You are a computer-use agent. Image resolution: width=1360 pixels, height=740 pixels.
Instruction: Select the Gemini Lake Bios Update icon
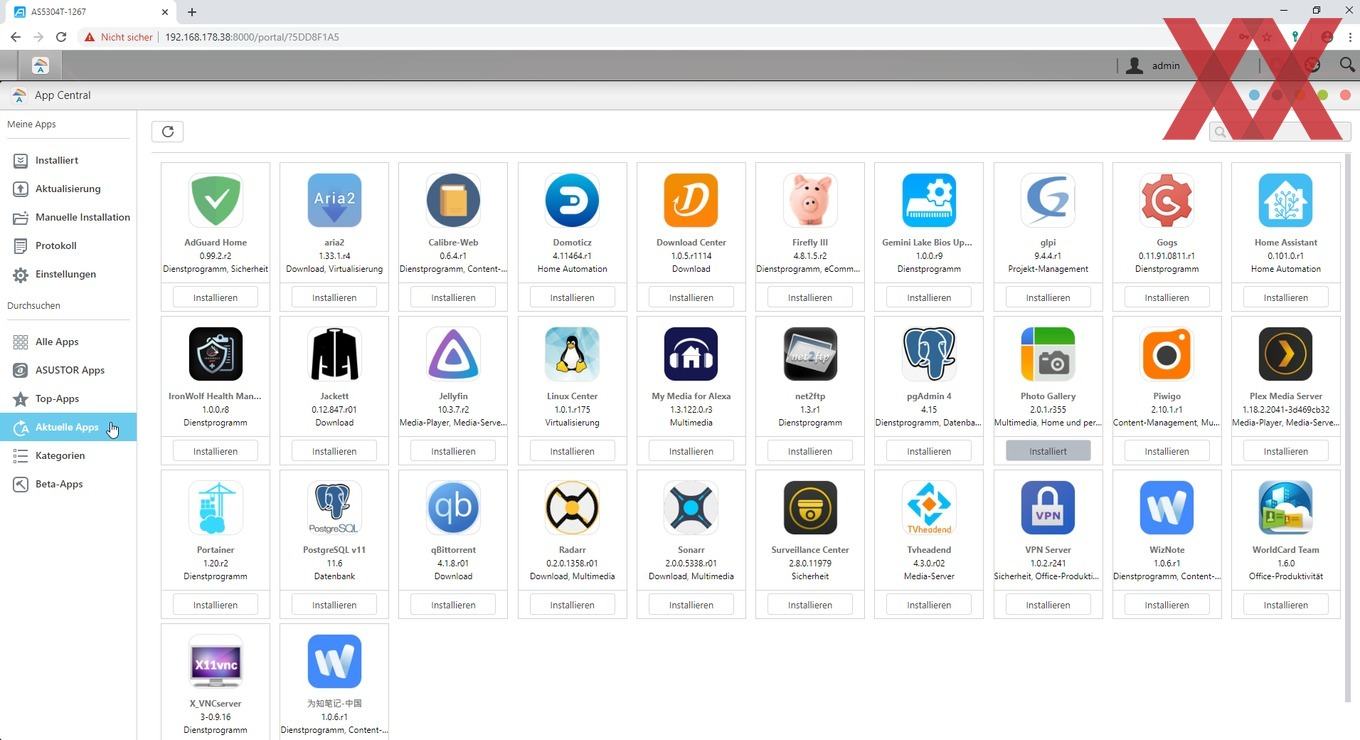point(929,200)
